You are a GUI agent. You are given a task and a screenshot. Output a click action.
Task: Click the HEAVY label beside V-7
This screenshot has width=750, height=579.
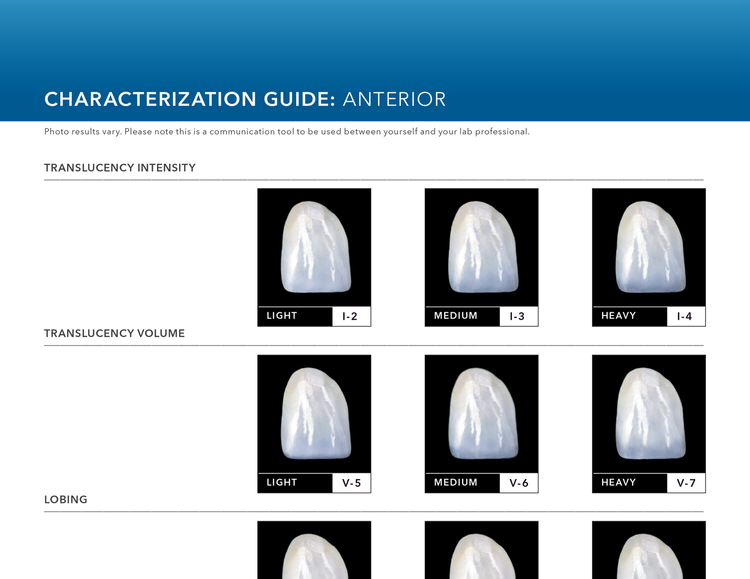(618, 482)
